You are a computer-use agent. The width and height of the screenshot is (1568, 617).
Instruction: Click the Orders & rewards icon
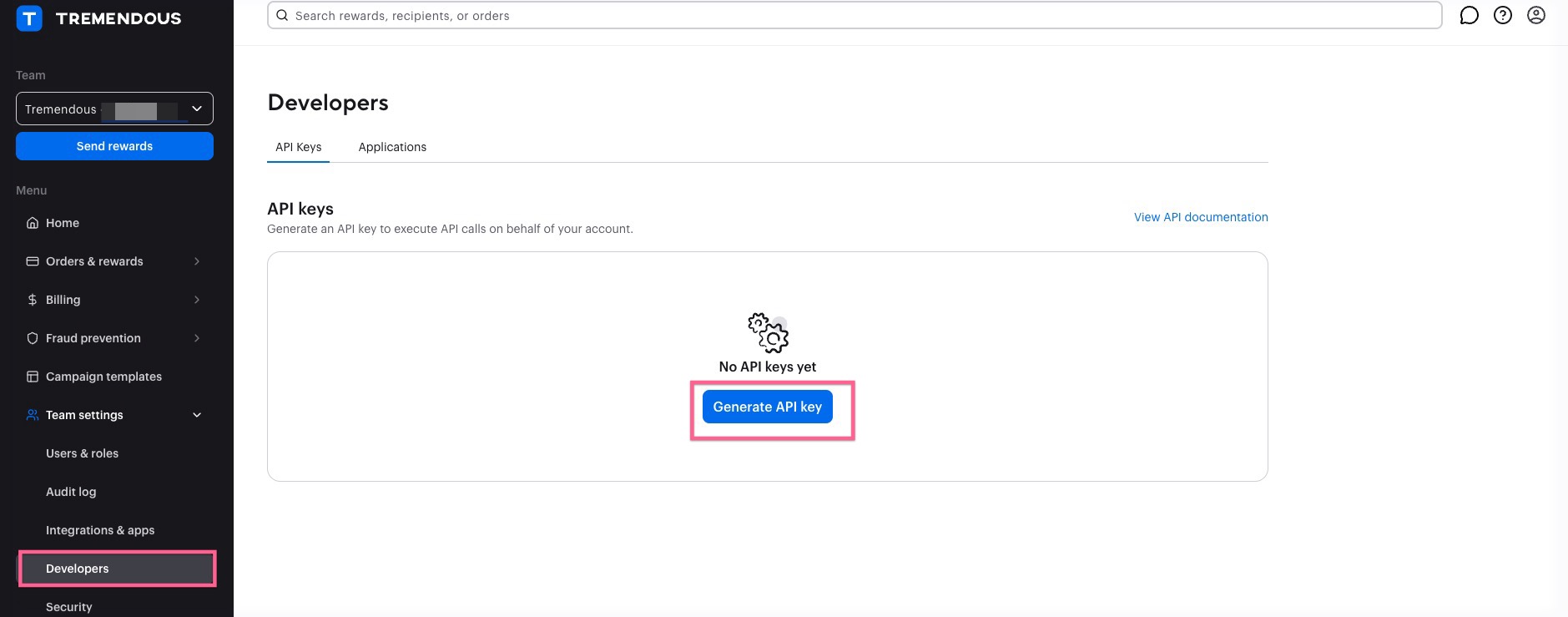click(32, 261)
